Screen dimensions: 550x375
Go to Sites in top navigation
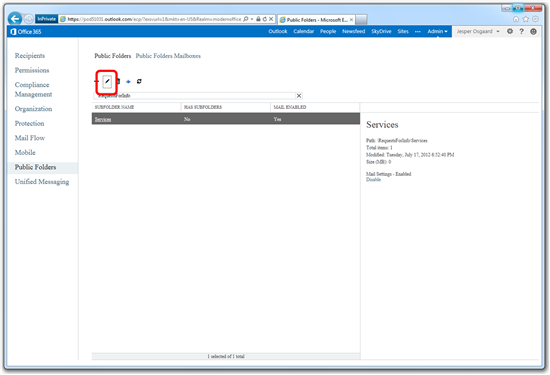(x=403, y=31)
